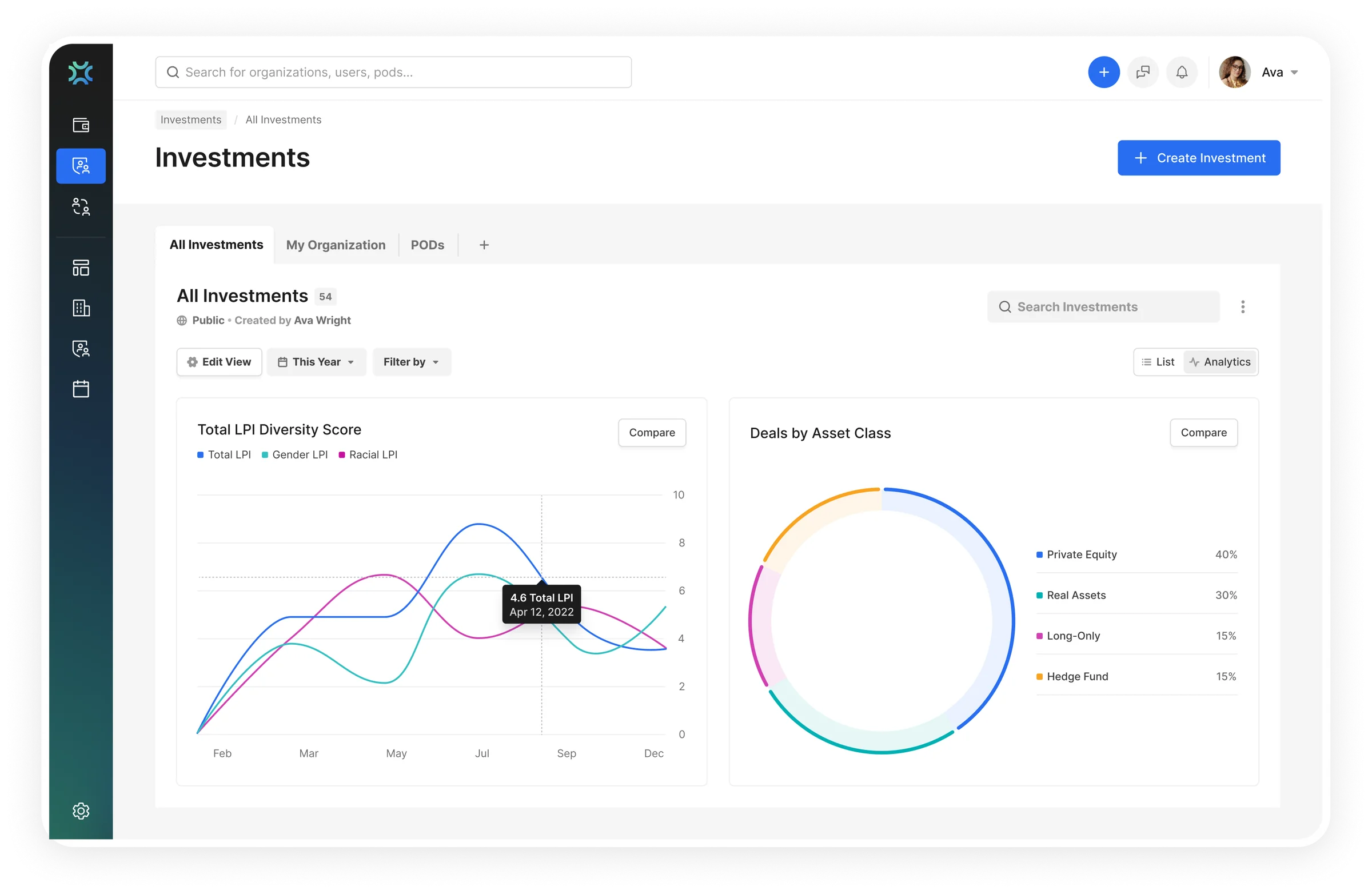
Task: Select the highlighted Investments sidebar icon
Action: (x=81, y=166)
